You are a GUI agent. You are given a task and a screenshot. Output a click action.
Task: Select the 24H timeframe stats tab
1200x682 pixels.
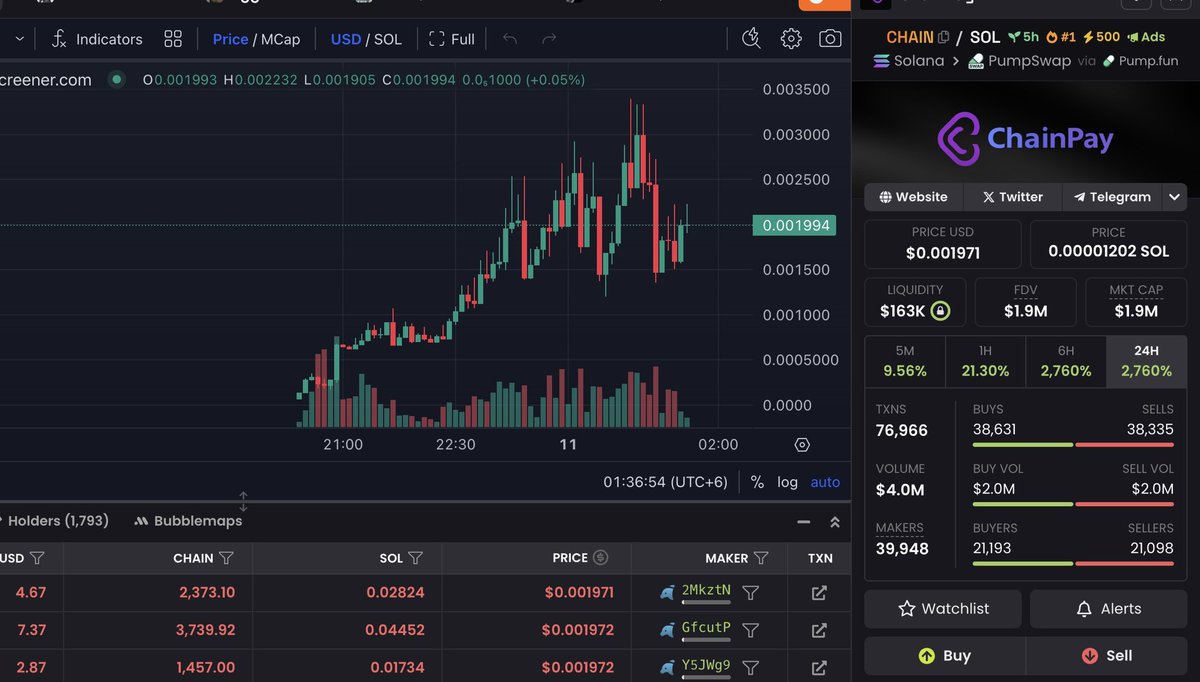click(1147, 361)
